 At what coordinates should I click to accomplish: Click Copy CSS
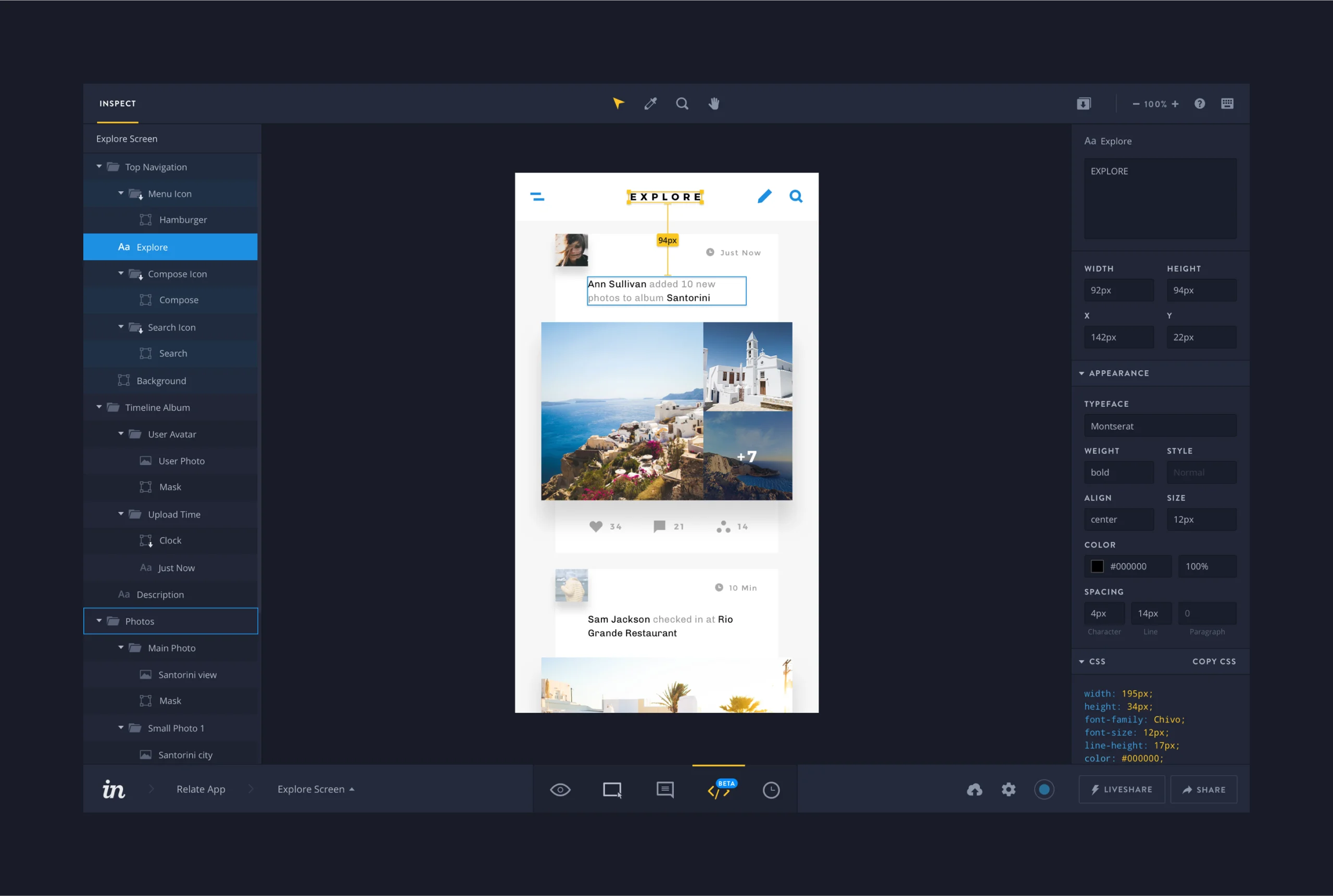[1214, 661]
